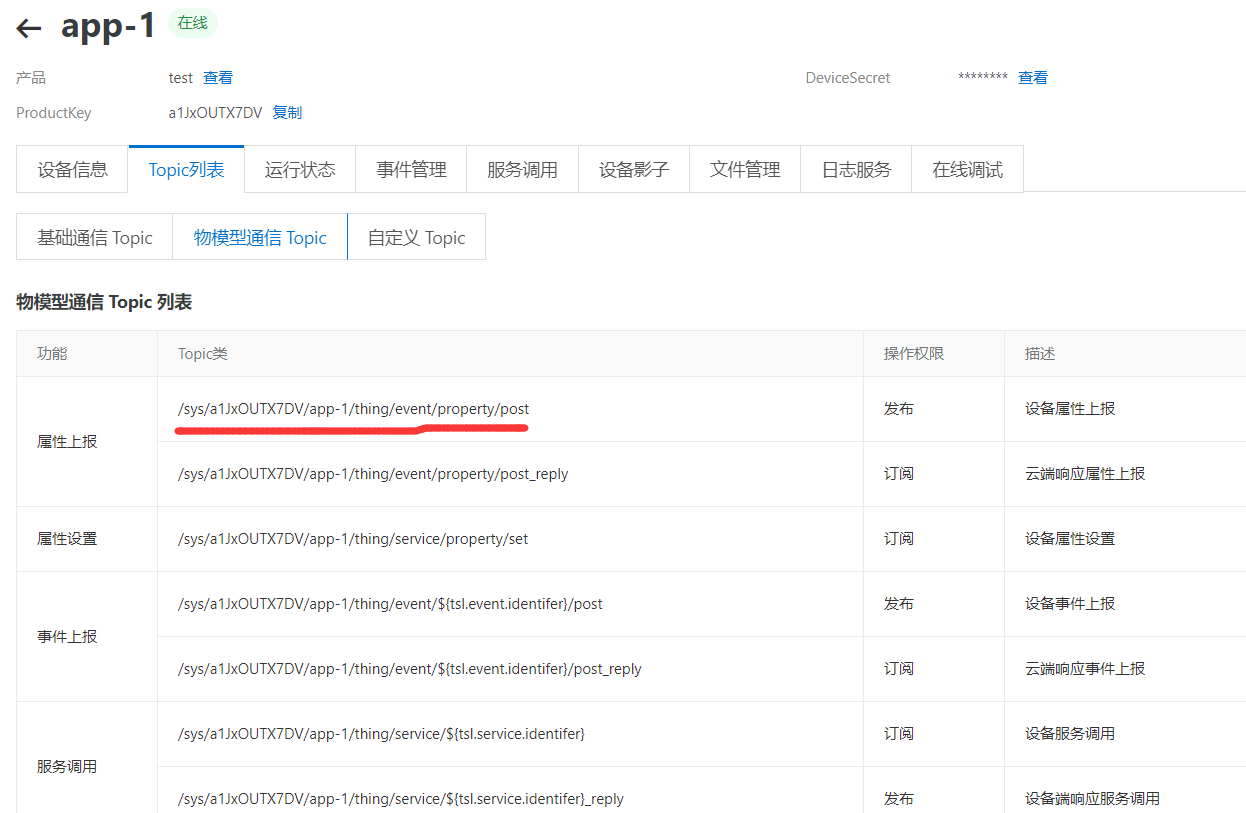Click the 设备端响应服务调用 description
1246x813 pixels.
(1092, 798)
